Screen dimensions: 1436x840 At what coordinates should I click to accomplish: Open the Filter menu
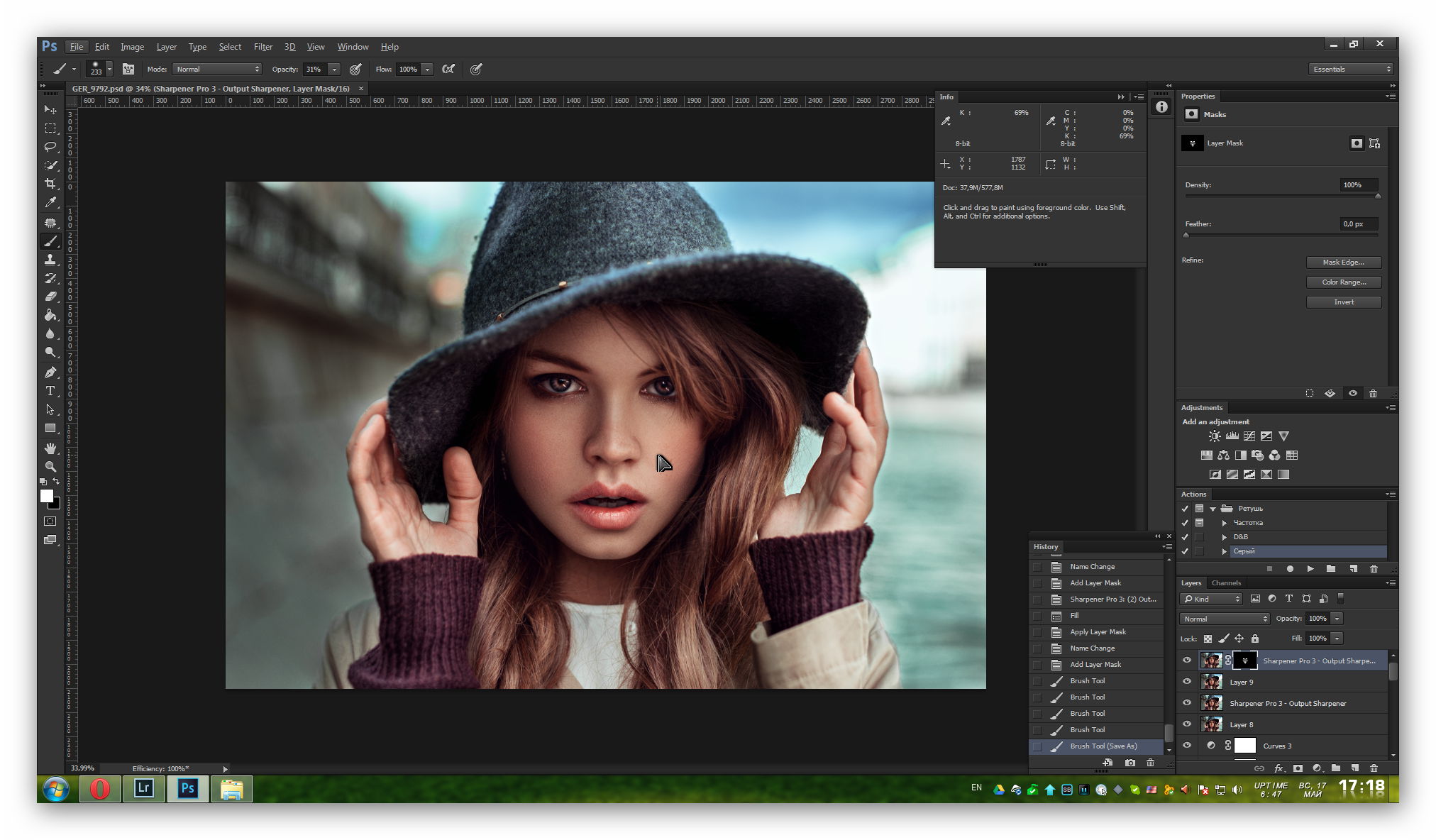pyautogui.click(x=263, y=47)
